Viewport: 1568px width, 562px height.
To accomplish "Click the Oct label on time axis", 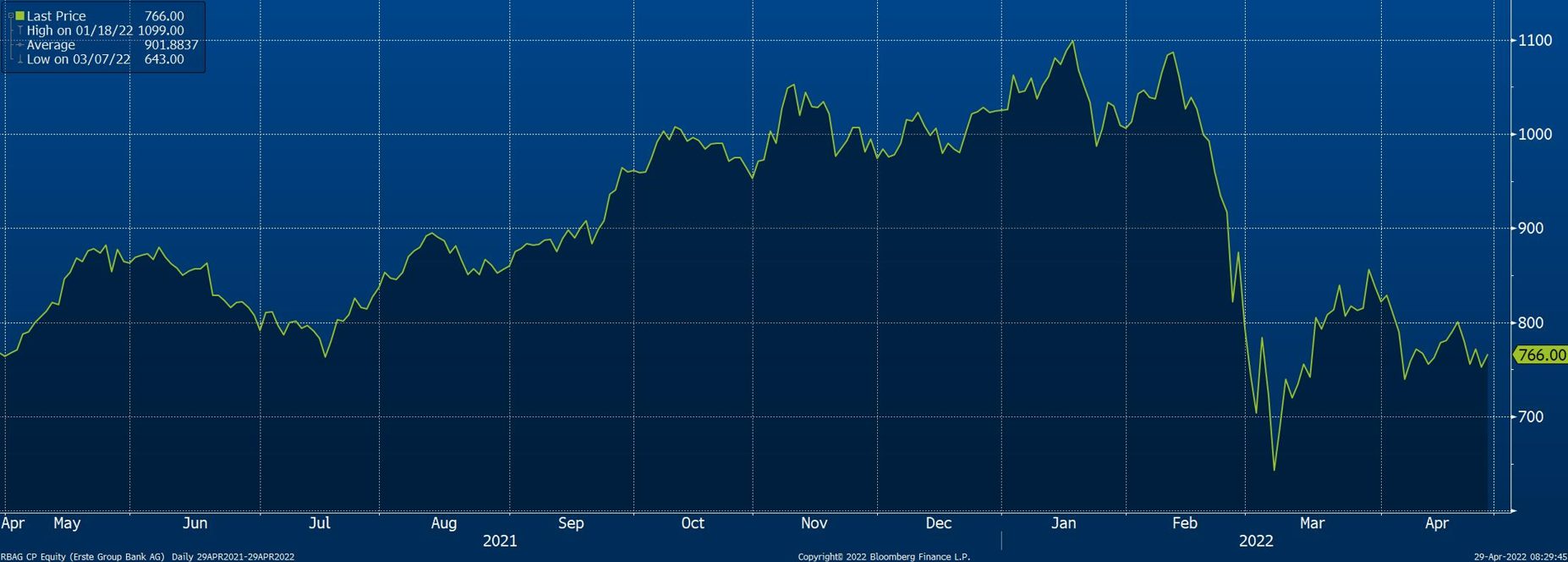I will click(693, 523).
